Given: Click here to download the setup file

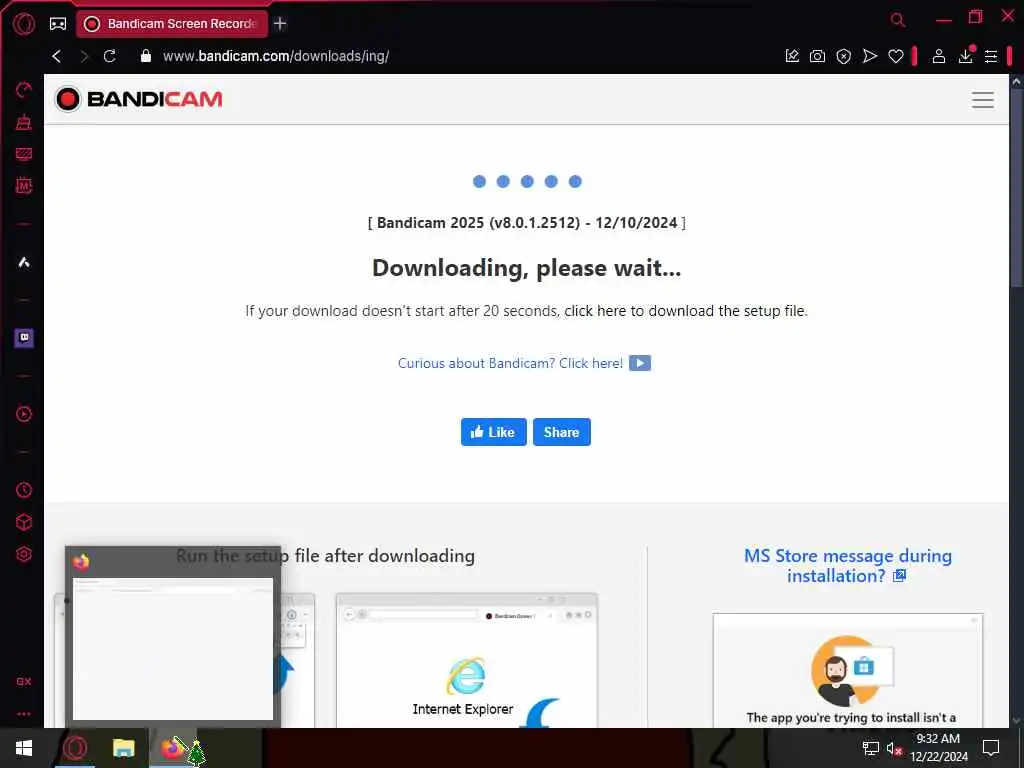Looking at the screenshot, I should click(685, 311).
